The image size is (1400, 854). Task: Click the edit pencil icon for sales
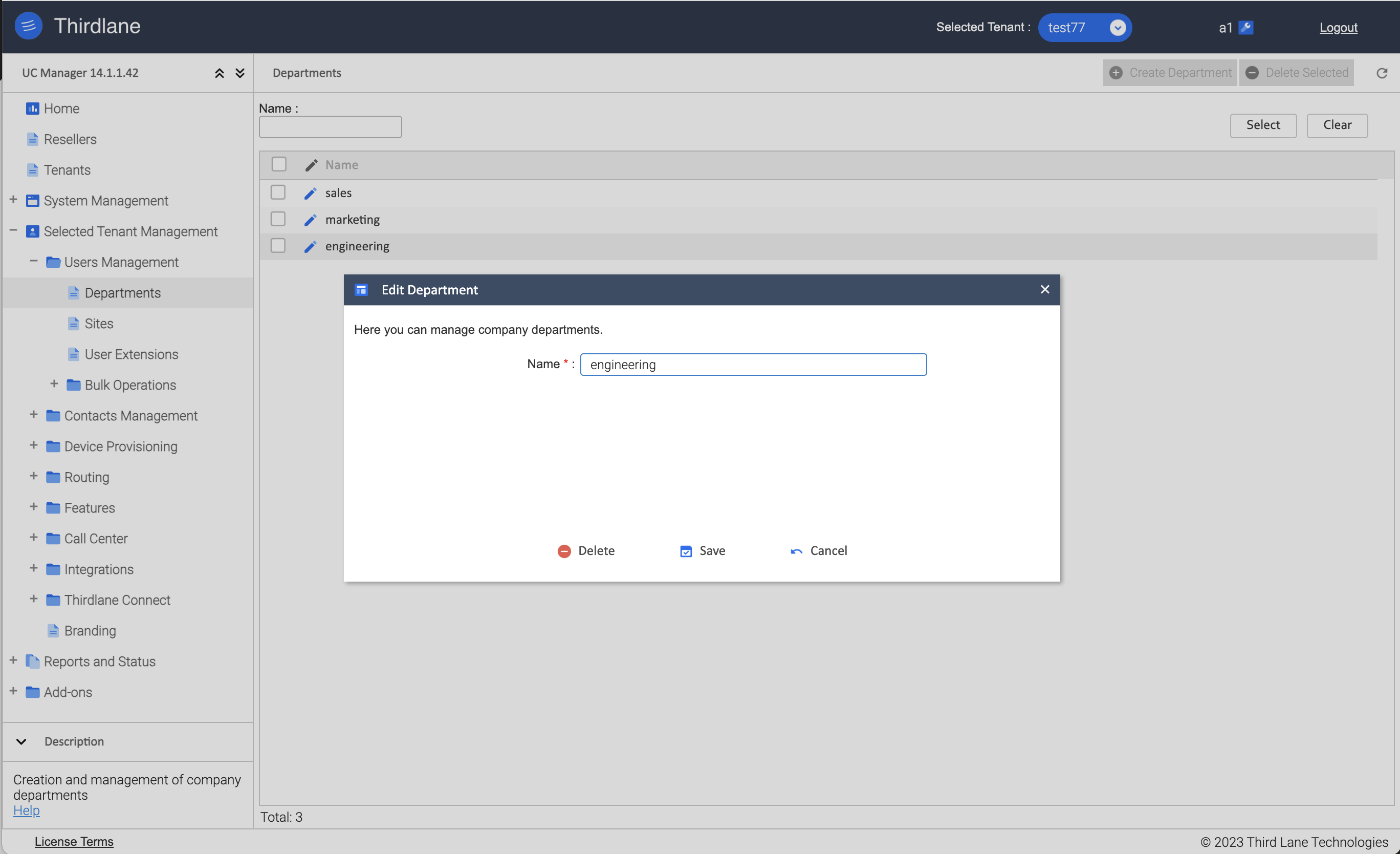click(x=311, y=192)
